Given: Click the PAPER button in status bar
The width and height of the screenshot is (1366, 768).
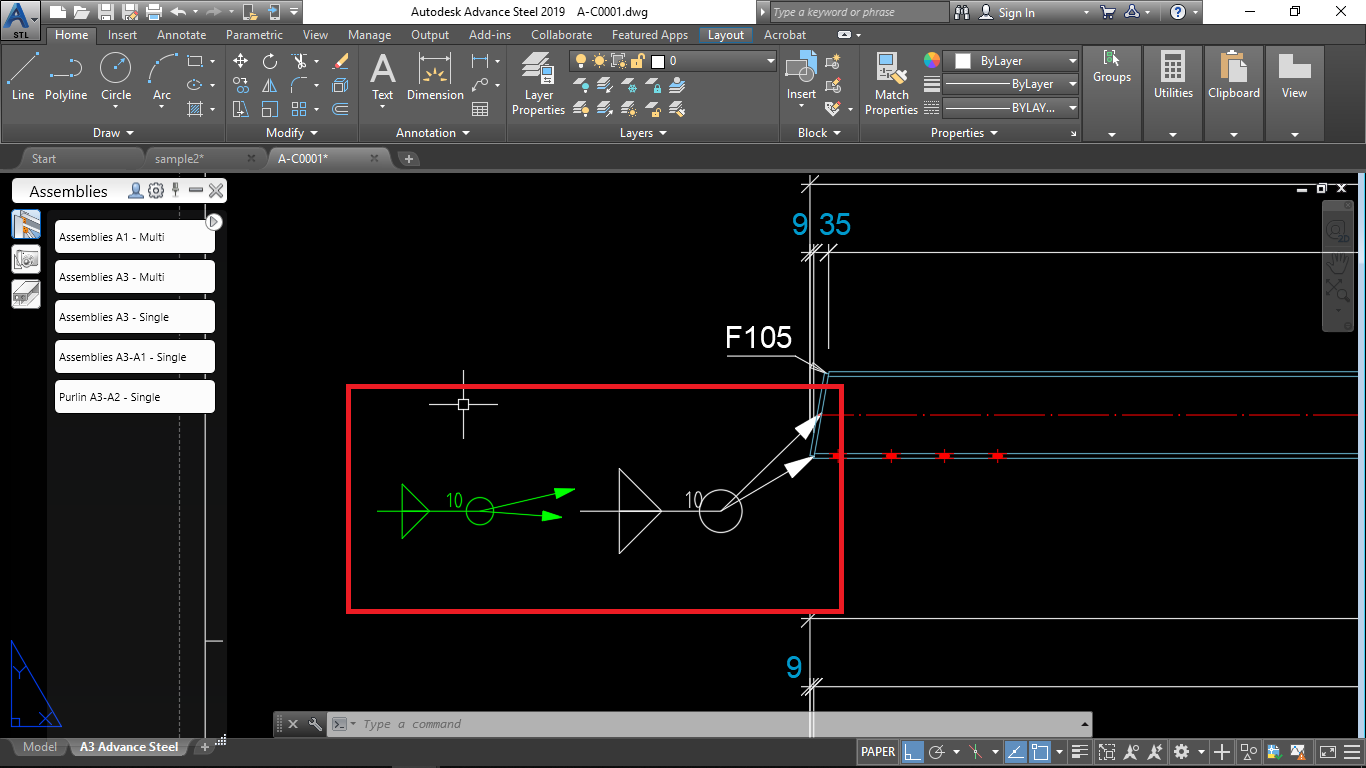Looking at the screenshot, I should point(877,751).
